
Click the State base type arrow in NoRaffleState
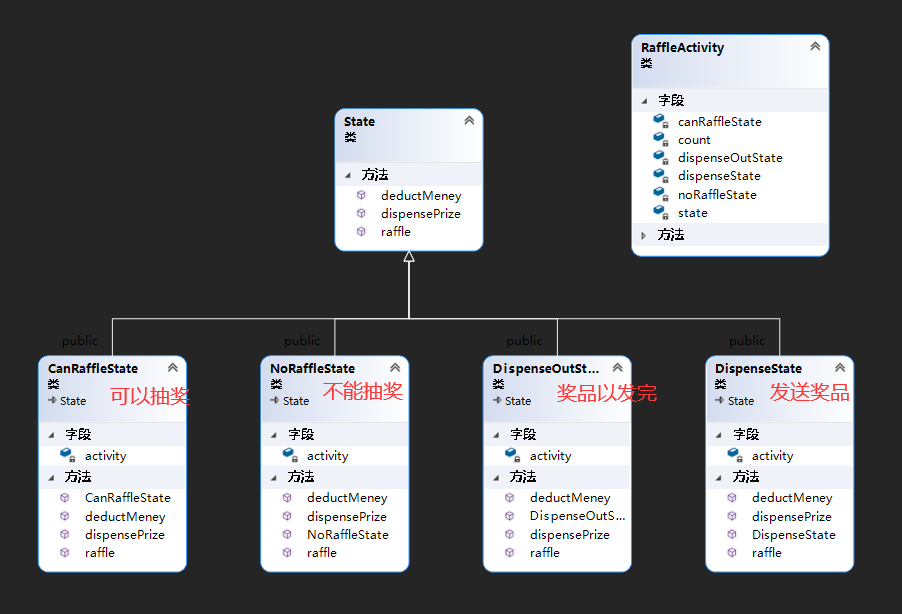click(275, 401)
